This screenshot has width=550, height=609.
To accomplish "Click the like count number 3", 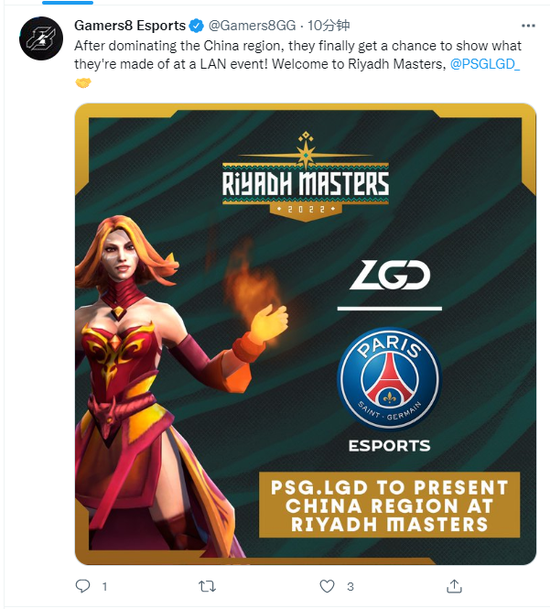I will (350, 586).
